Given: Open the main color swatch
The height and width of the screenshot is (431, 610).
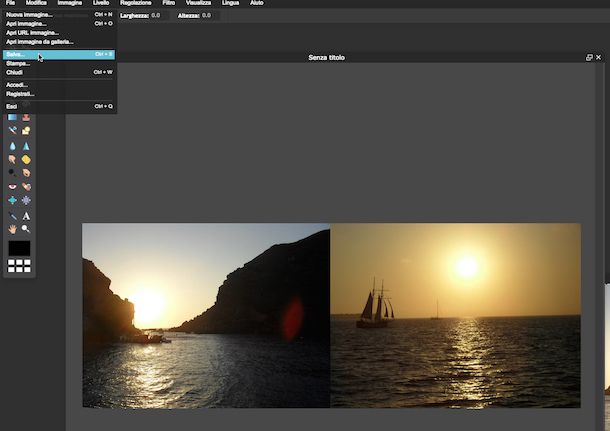Looking at the screenshot, I should tap(19, 248).
